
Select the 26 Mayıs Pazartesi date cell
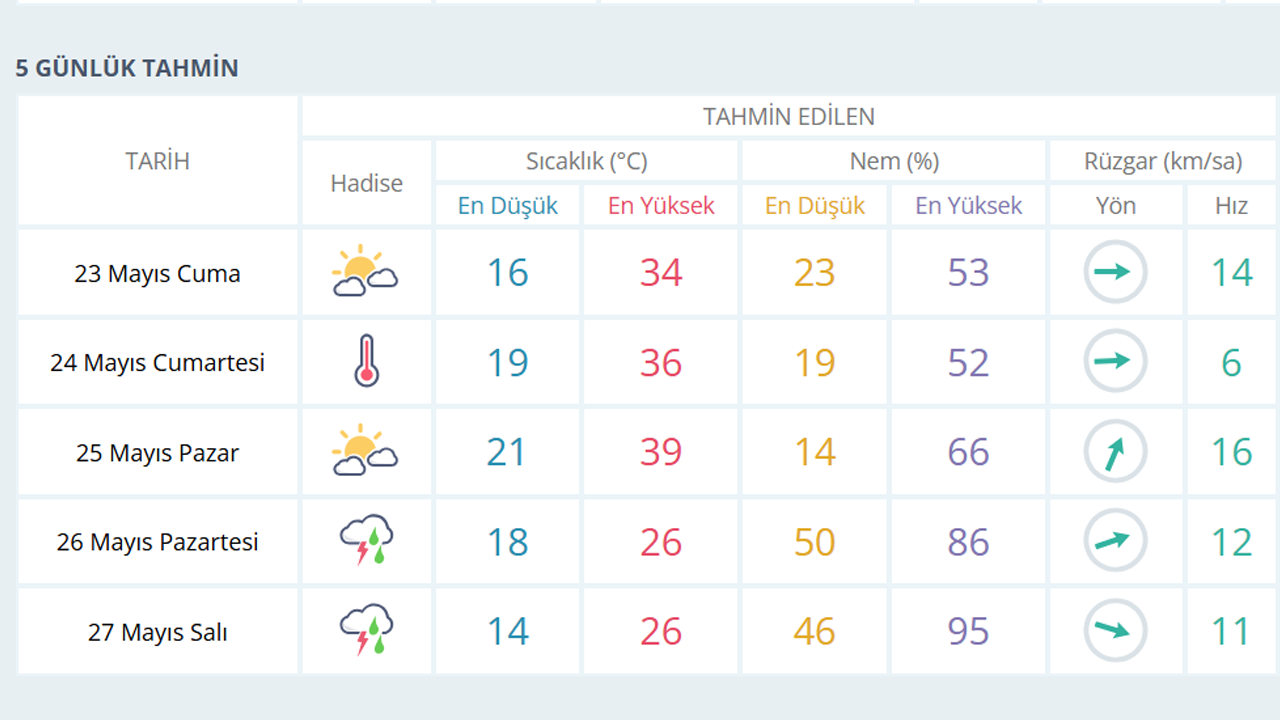[158, 542]
